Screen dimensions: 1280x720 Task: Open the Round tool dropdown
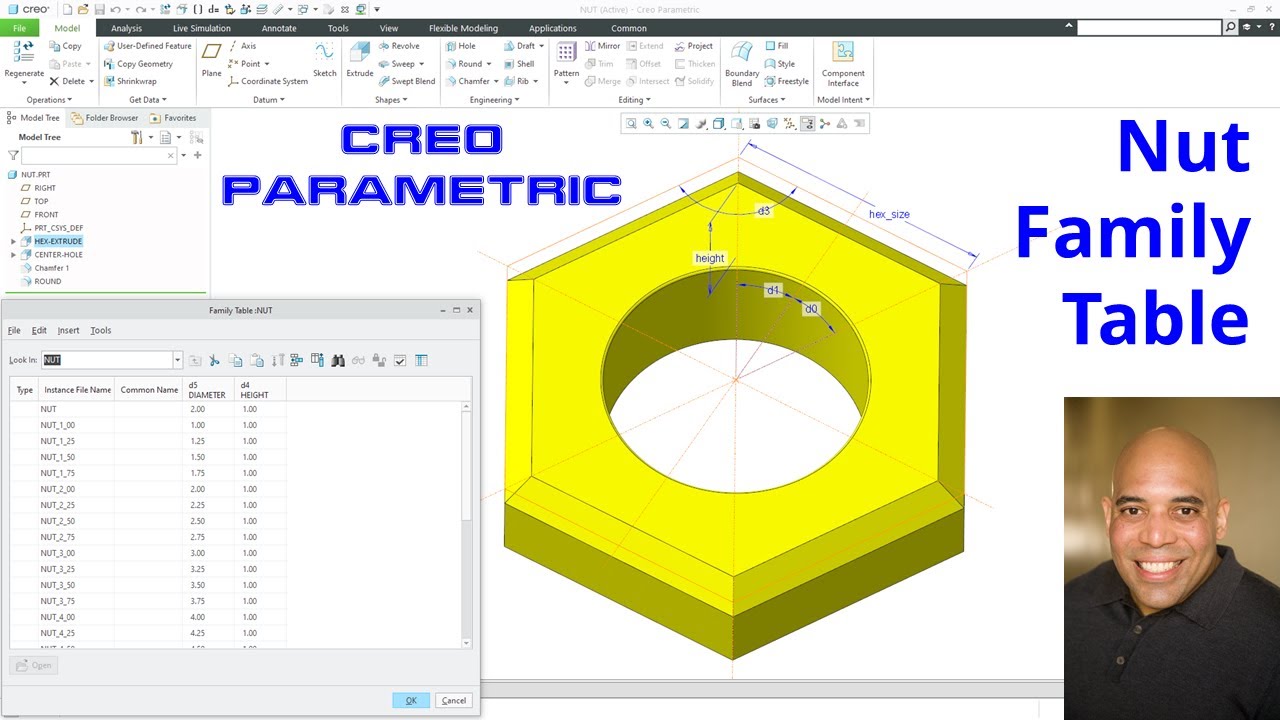(491, 64)
